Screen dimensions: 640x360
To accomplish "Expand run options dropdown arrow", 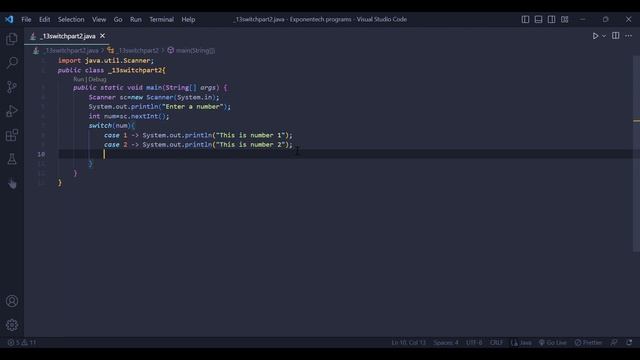I will point(604,36).
